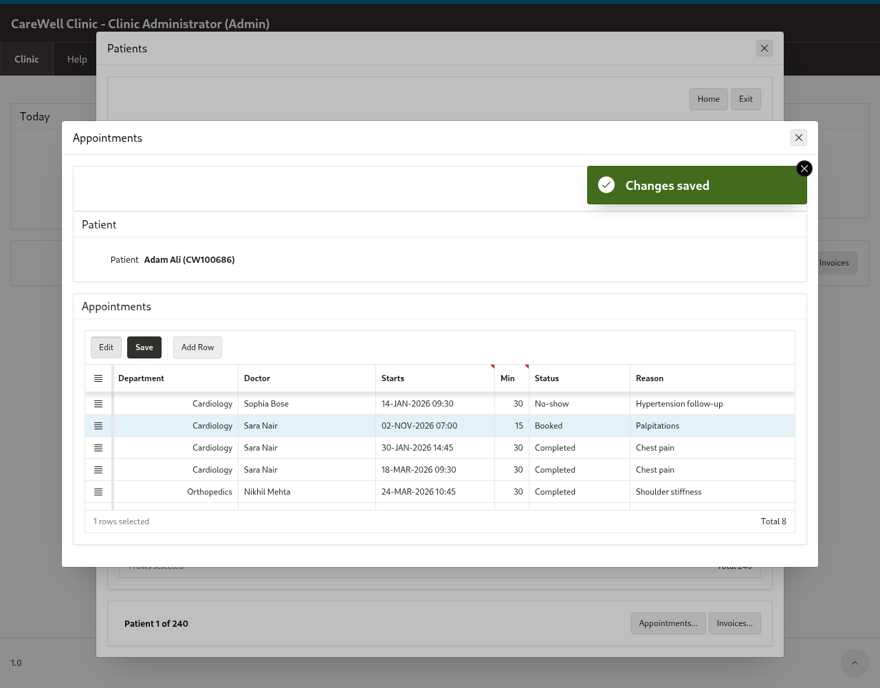Click the Total 8 footer text
Screen dimensions: 880x688
click(x=773, y=521)
